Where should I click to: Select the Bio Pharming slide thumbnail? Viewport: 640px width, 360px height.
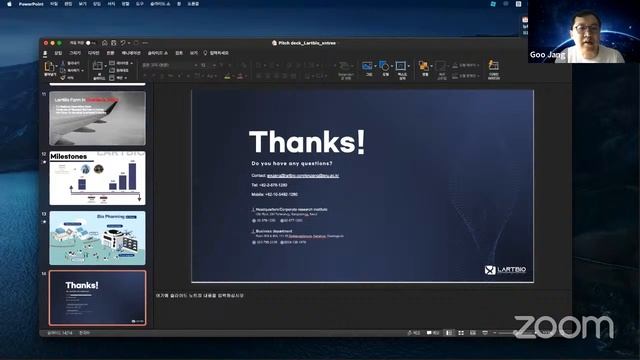pyautogui.click(x=98, y=238)
